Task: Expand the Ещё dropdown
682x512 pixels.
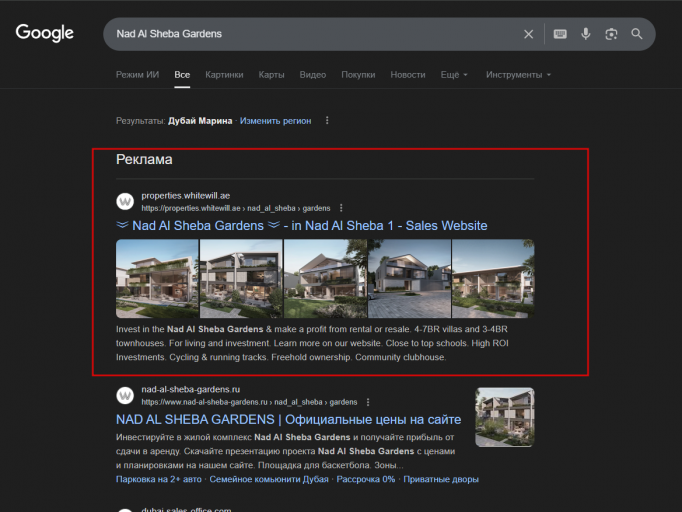Action: (x=454, y=75)
